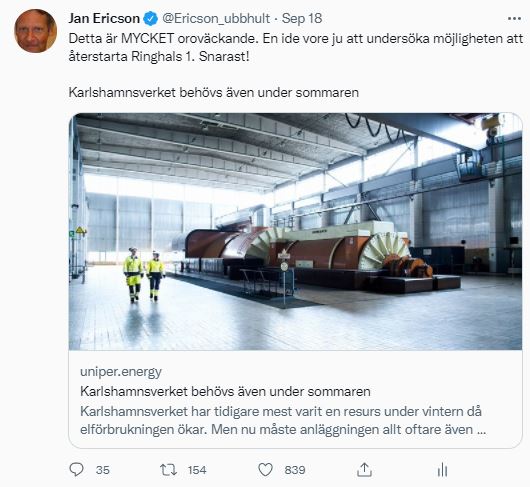Viewport: 530px width, 487px height.
Task: Open Jan Ericson's profile picture
Action: click(x=35, y=31)
